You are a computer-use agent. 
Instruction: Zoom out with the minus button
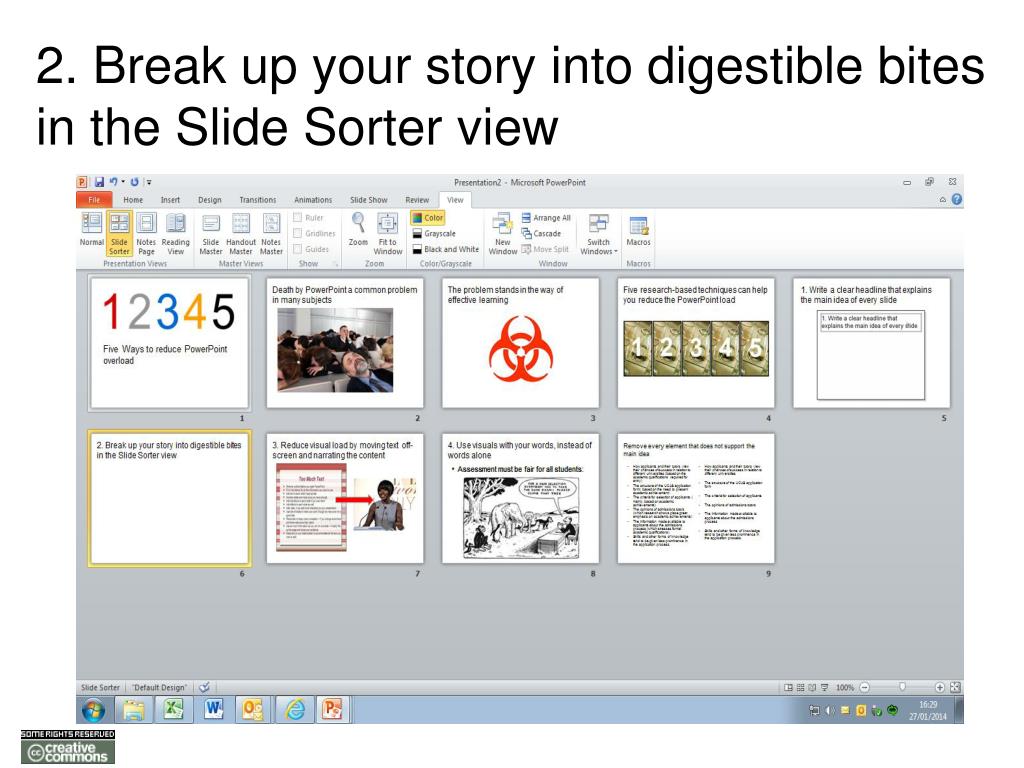865,687
